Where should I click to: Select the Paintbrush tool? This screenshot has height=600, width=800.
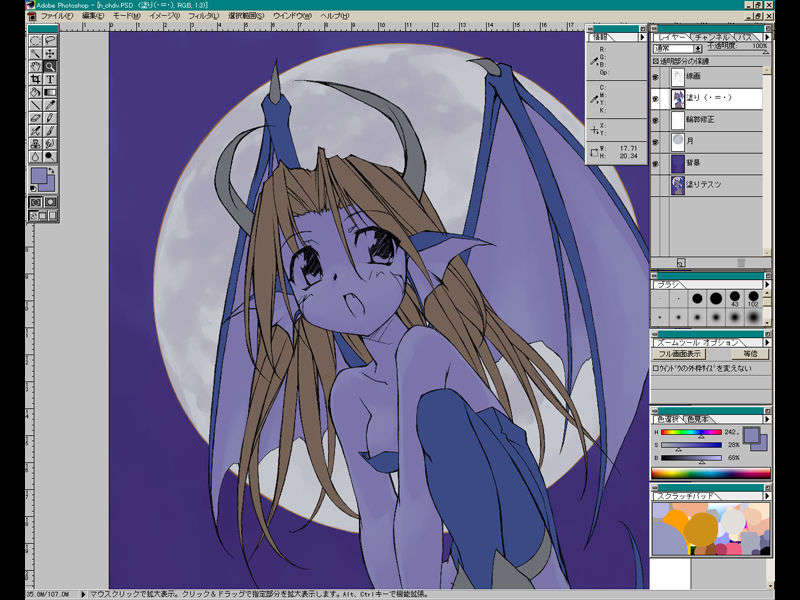50,131
